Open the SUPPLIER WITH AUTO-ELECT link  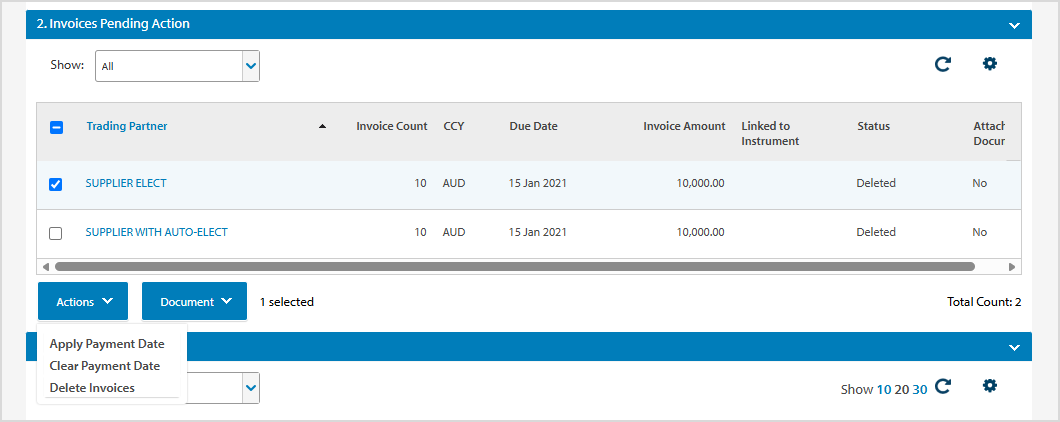156,232
